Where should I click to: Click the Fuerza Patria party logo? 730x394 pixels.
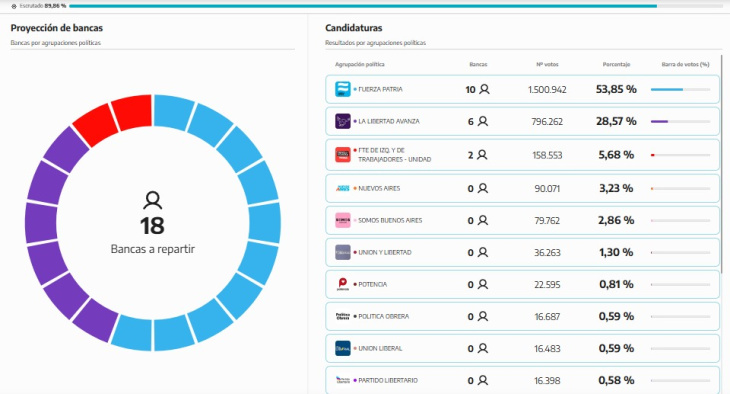pos(343,89)
